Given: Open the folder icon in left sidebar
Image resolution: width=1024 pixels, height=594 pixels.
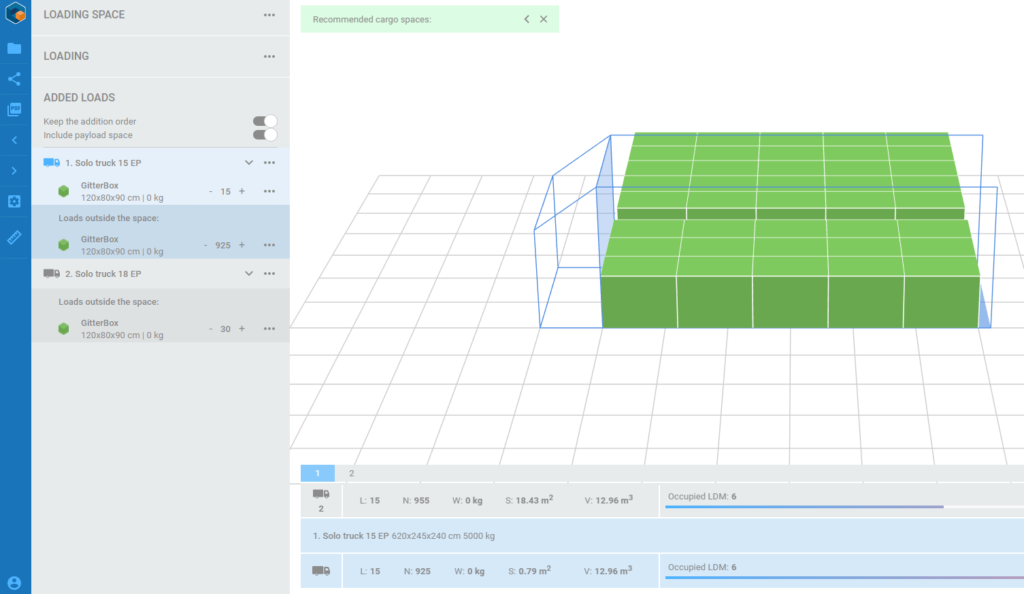Looking at the screenshot, I should tap(14, 48).
